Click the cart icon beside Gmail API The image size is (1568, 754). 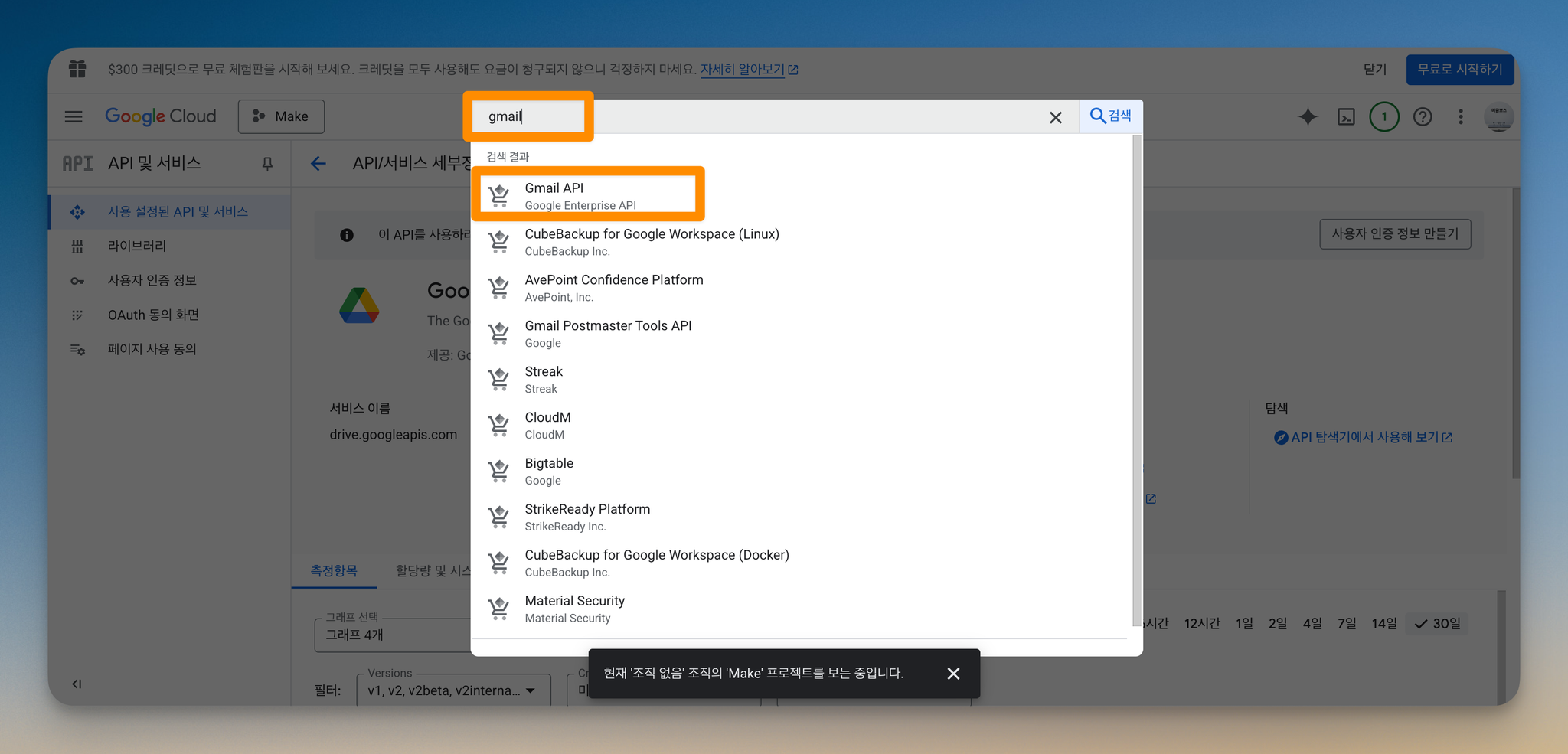coord(499,196)
